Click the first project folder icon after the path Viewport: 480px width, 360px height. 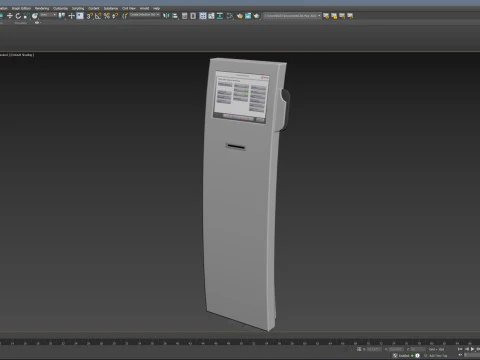pyautogui.click(x=326, y=16)
